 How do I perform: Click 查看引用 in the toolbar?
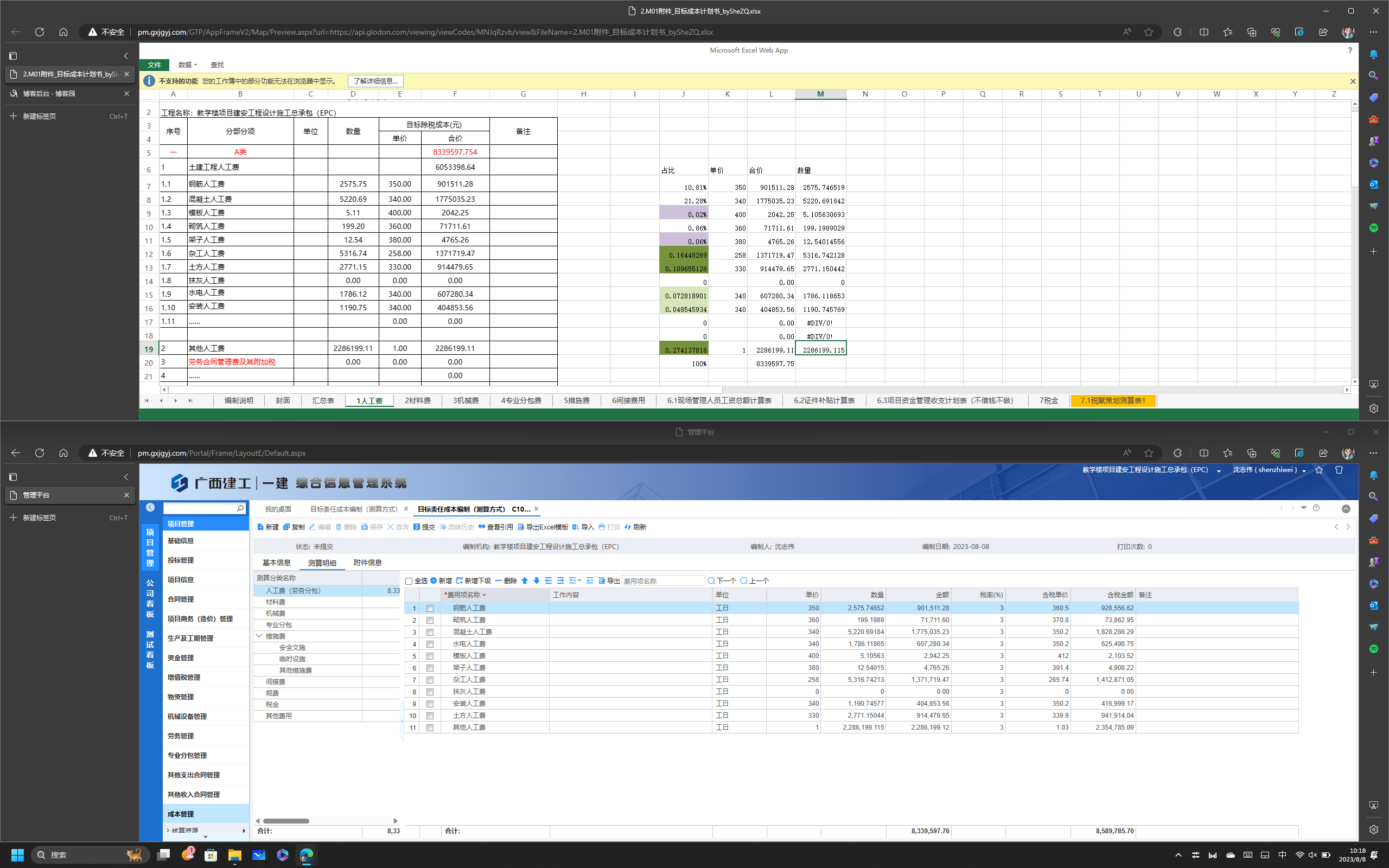[495, 527]
